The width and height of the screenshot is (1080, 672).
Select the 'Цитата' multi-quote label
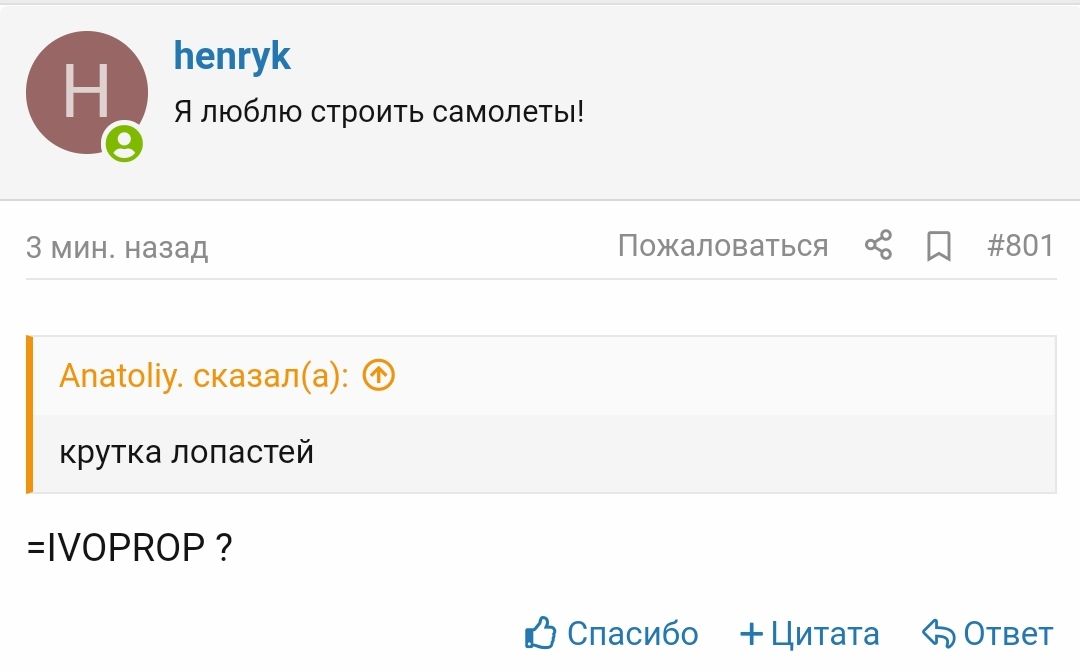825,633
